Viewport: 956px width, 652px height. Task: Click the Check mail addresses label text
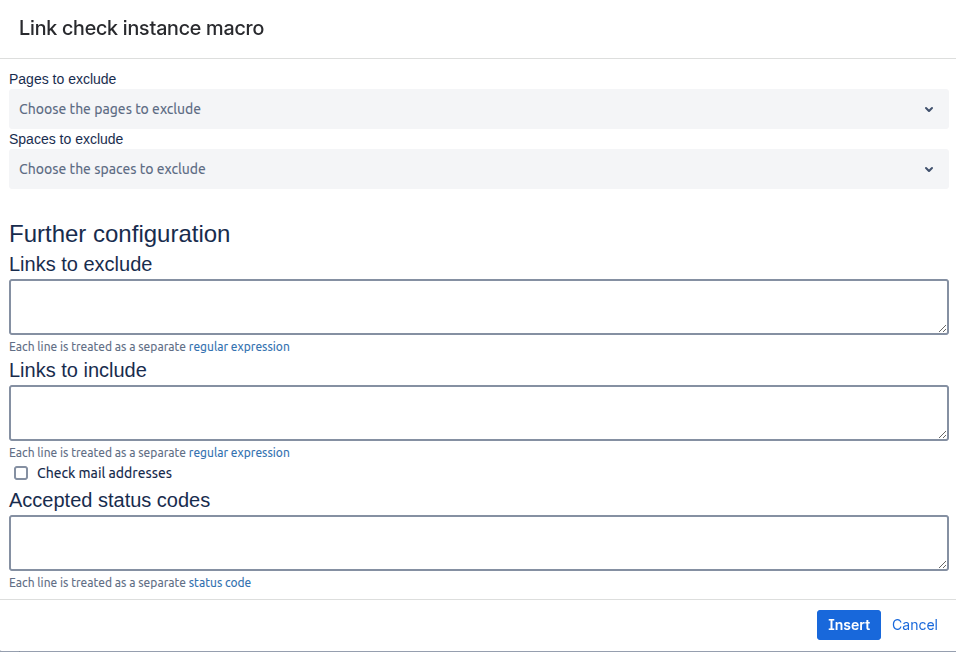pyautogui.click(x=104, y=473)
